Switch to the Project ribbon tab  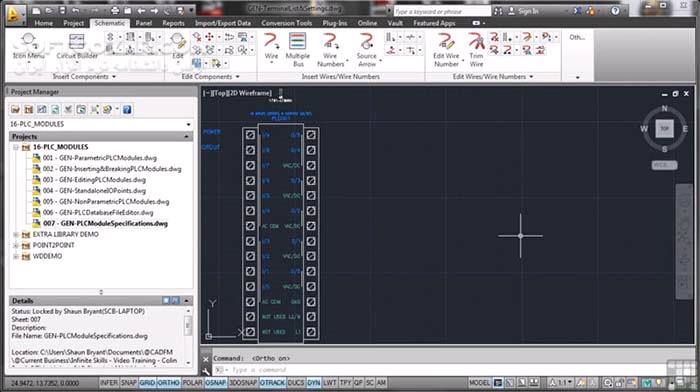74,23
